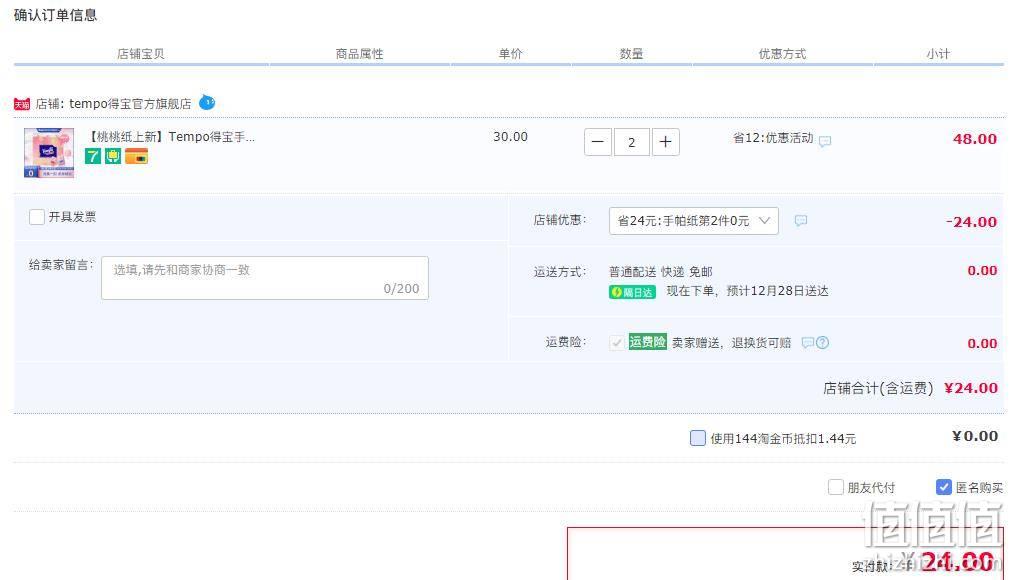This screenshot has height=580, width=1012.
Task: Open the 【桃桃纸上新】Tempo product title link
Action: pyautogui.click(x=171, y=137)
